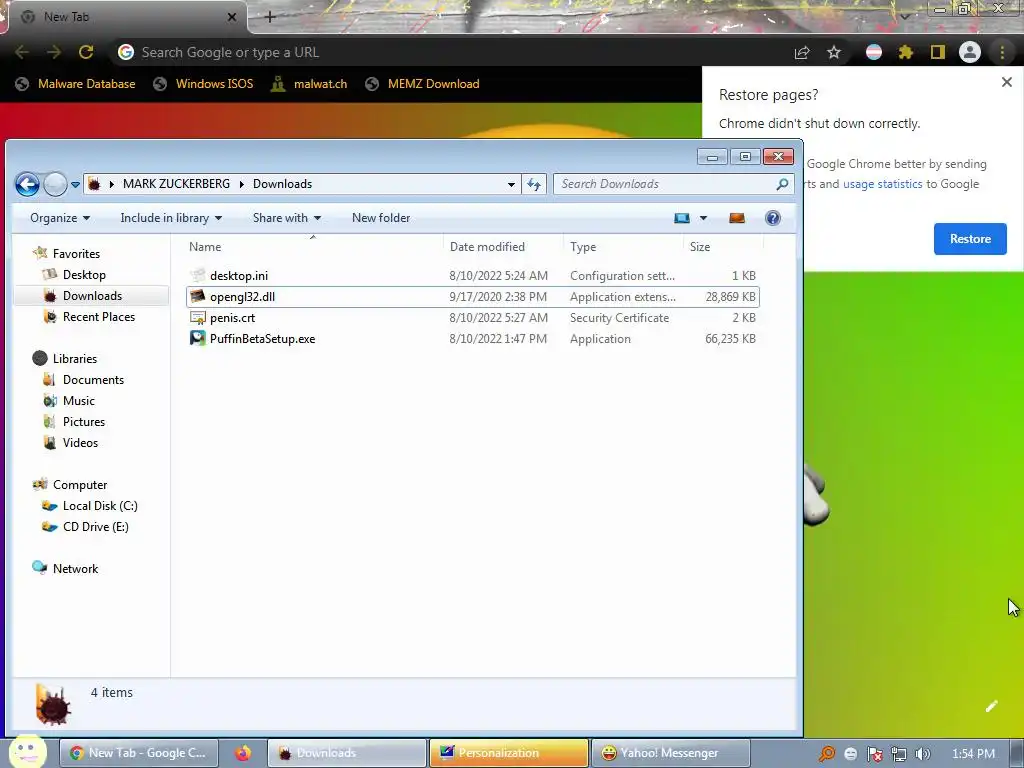This screenshot has height=768, width=1024.
Task: Click the search magnifier icon in Explorer
Action: [x=782, y=184]
